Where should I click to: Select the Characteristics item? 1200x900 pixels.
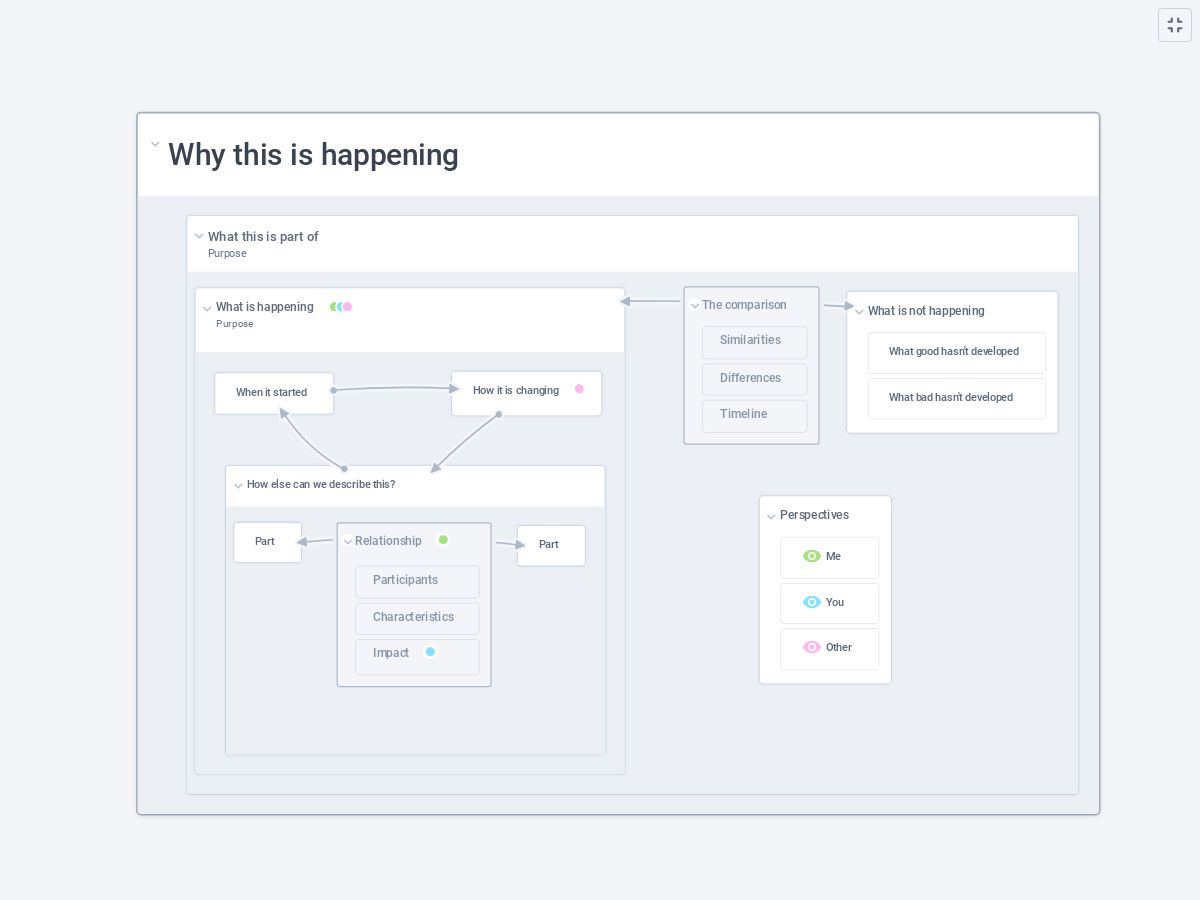pos(417,618)
